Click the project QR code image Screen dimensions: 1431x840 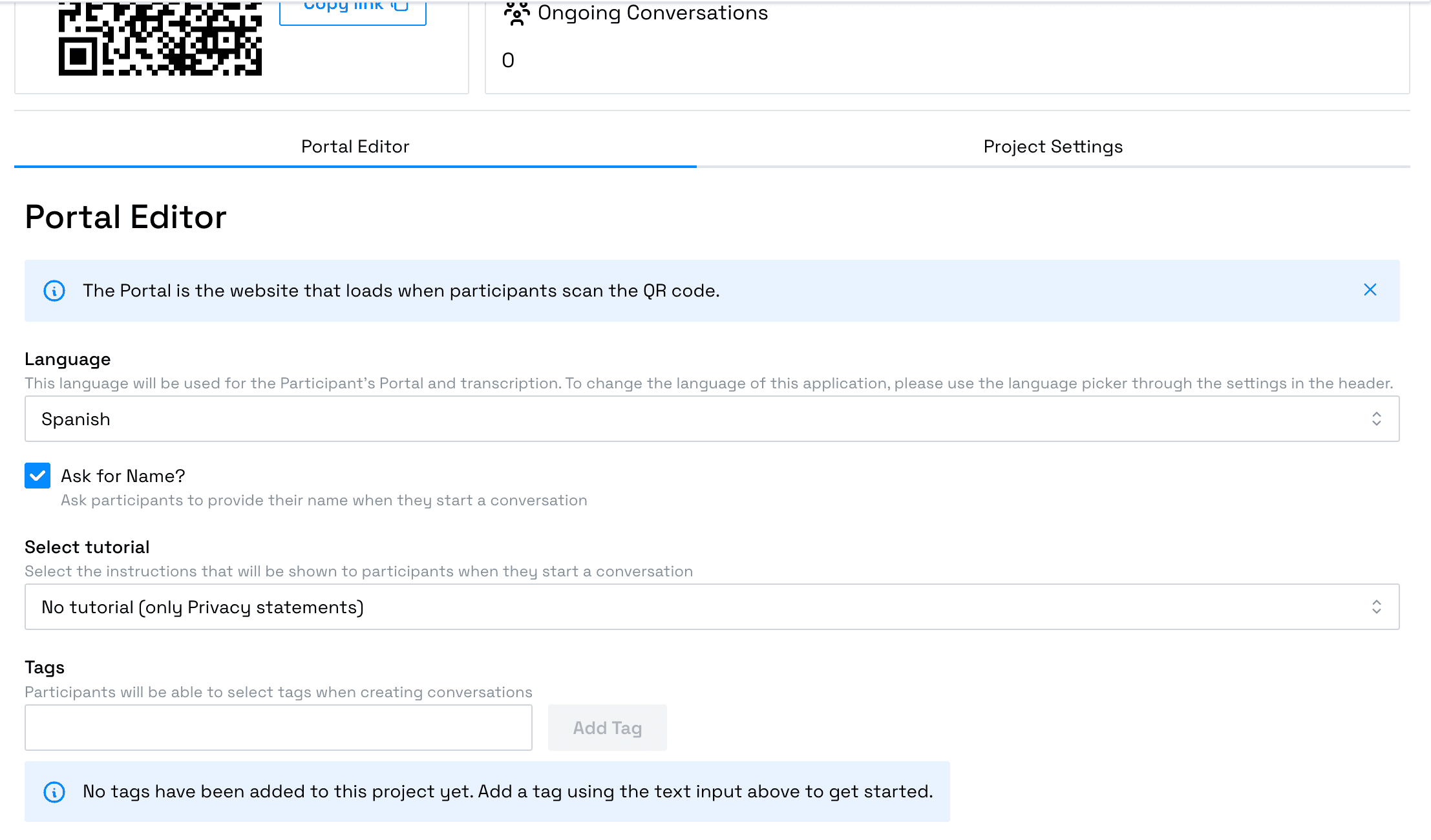click(160, 38)
